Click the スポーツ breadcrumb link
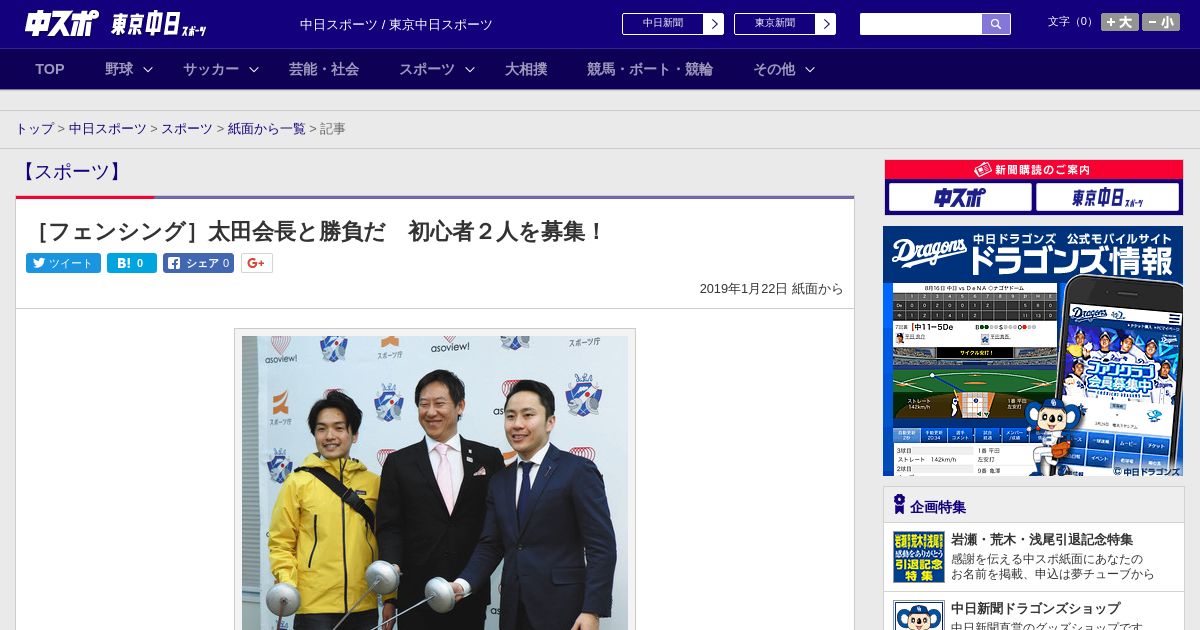 (187, 129)
